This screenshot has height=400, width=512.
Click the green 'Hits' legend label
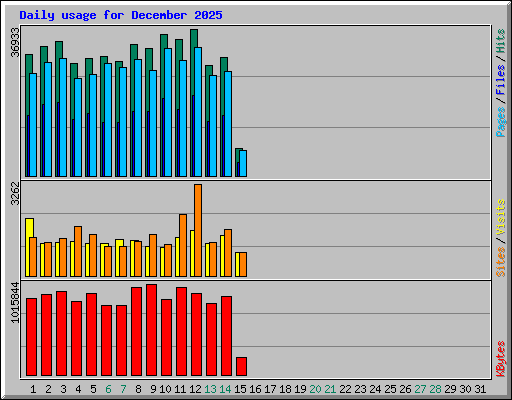[501, 41]
